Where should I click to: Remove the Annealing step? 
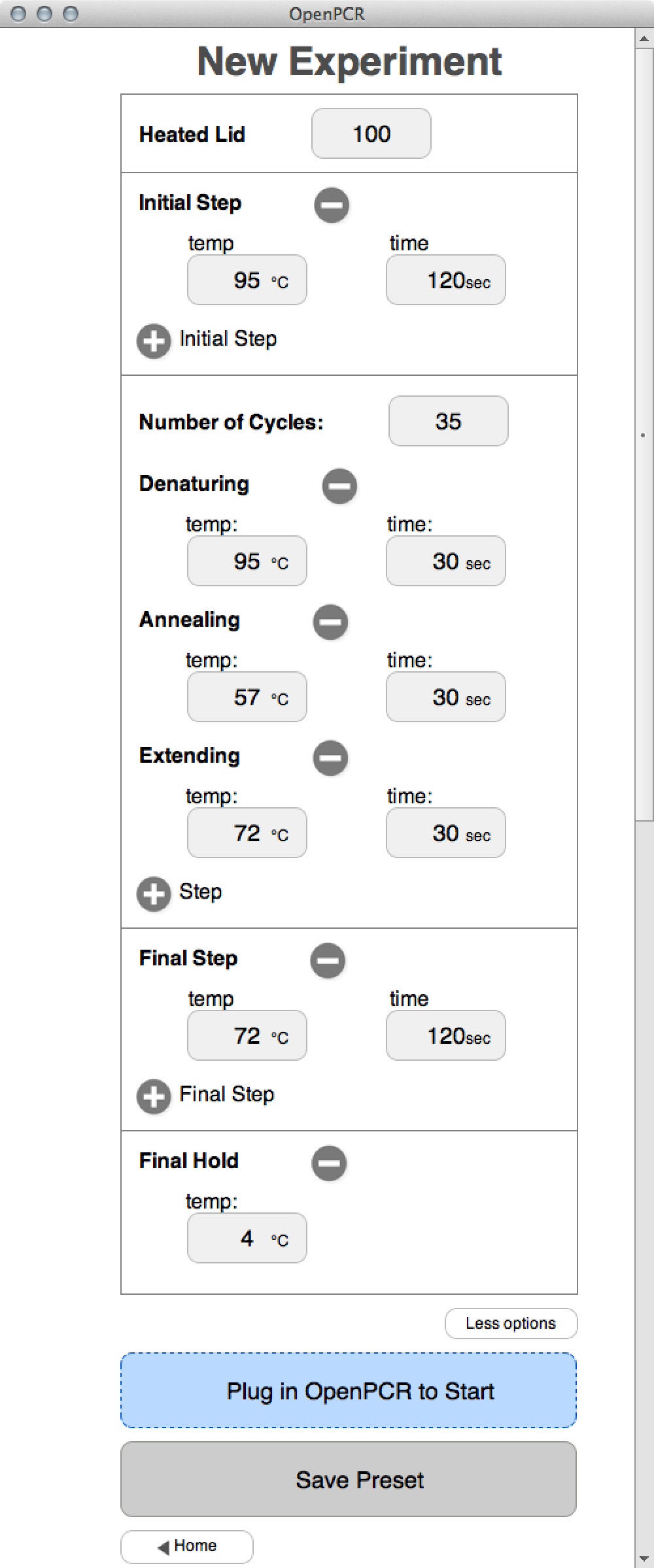pos(330,622)
